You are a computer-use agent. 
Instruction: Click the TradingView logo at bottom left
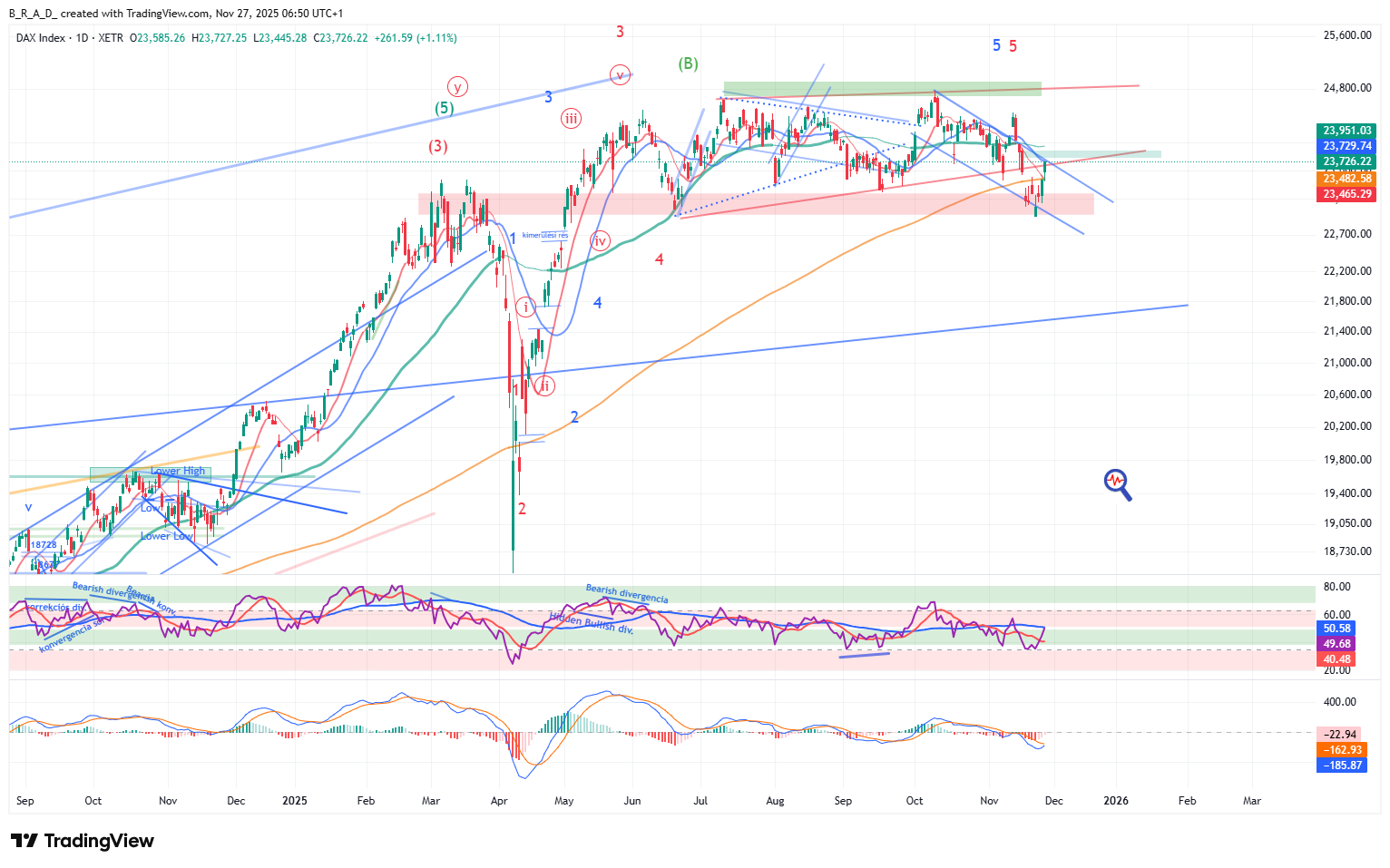[83, 841]
